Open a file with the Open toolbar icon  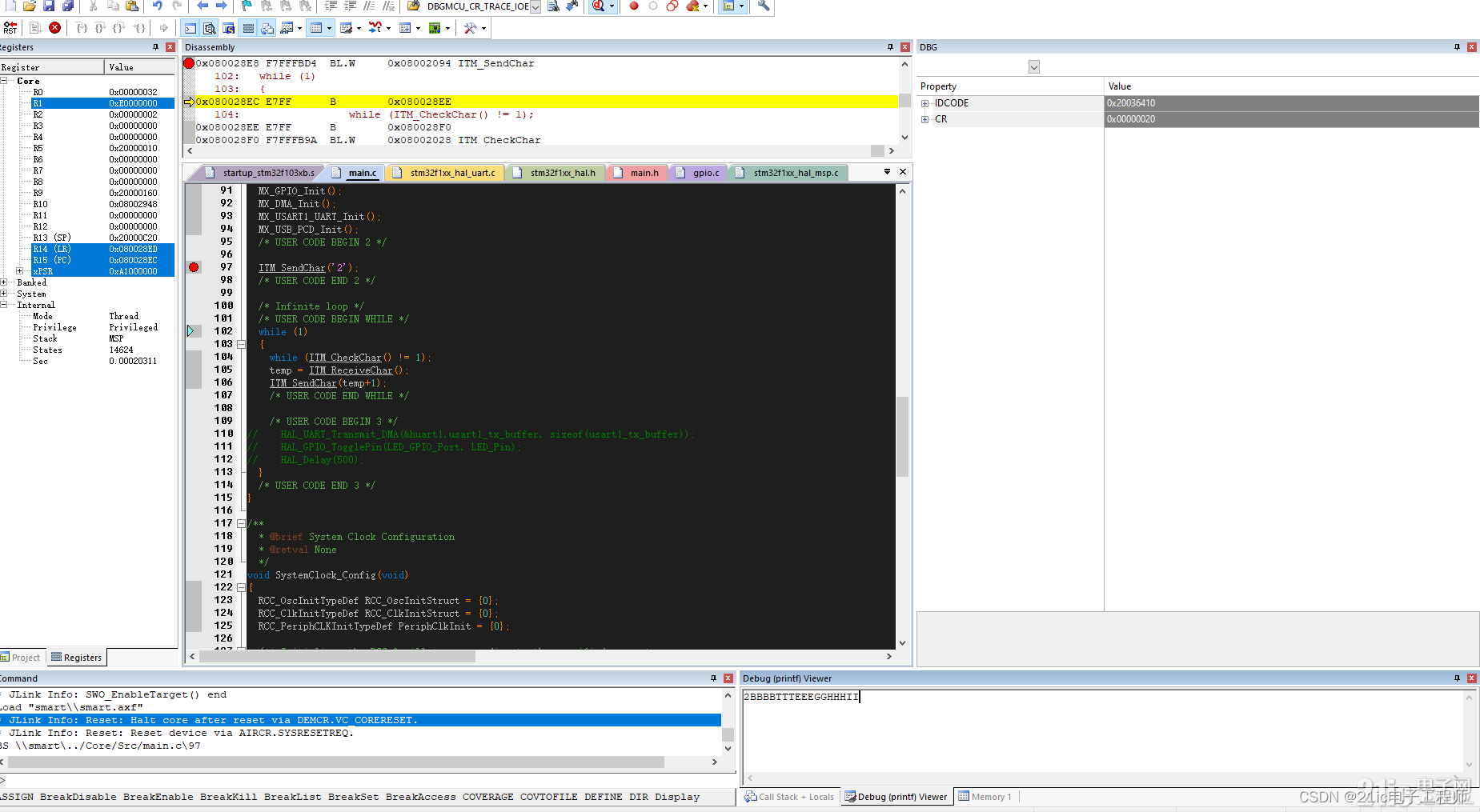point(30,6)
